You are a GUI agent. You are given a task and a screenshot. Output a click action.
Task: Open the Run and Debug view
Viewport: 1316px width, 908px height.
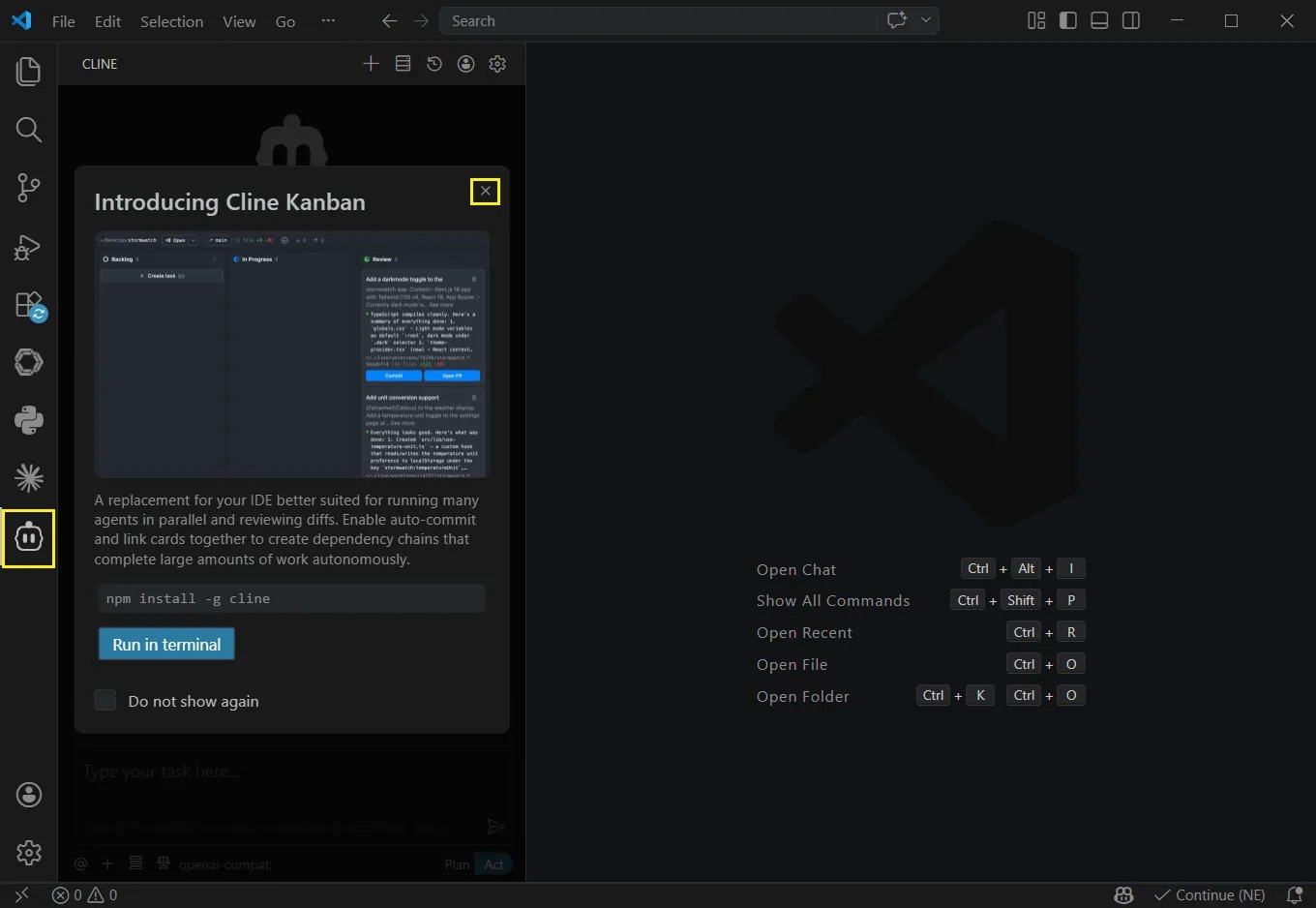point(29,247)
